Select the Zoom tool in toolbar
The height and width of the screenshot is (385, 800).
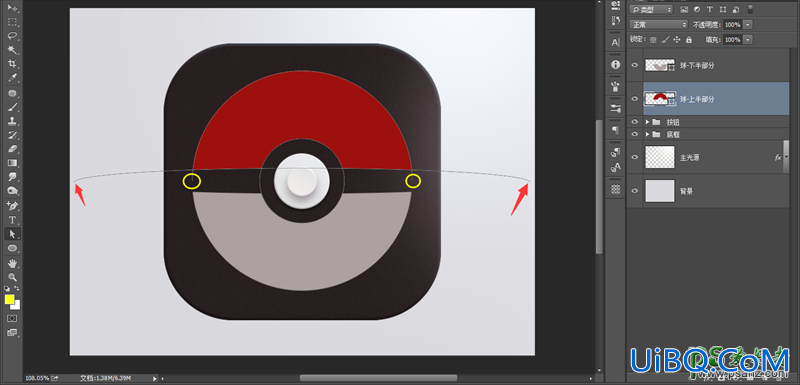13,277
